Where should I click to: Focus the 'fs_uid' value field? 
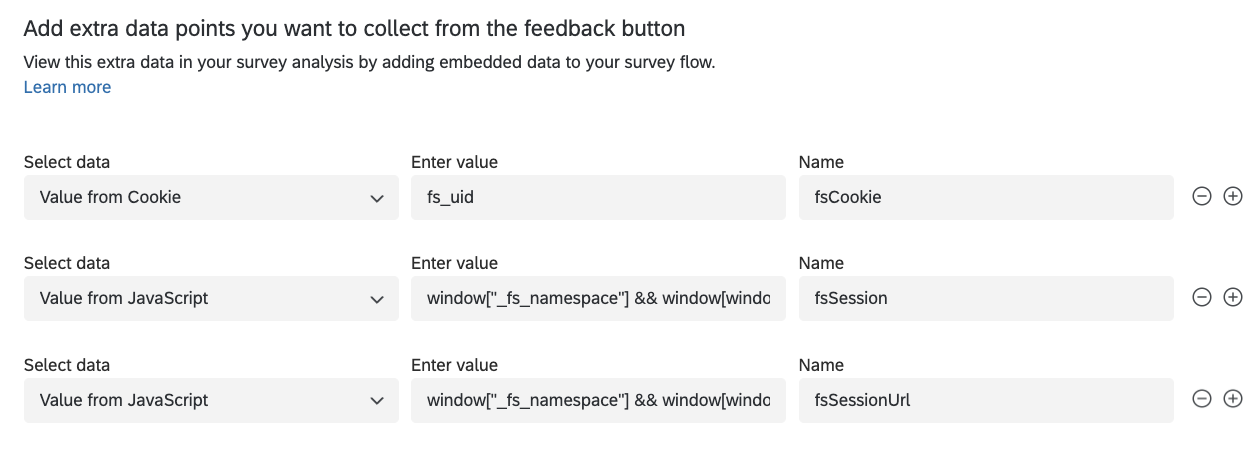tap(598, 198)
